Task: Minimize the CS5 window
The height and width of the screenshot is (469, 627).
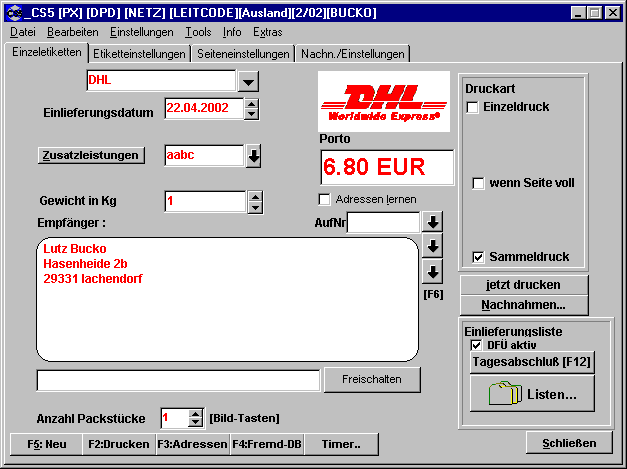Action: [x=578, y=13]
